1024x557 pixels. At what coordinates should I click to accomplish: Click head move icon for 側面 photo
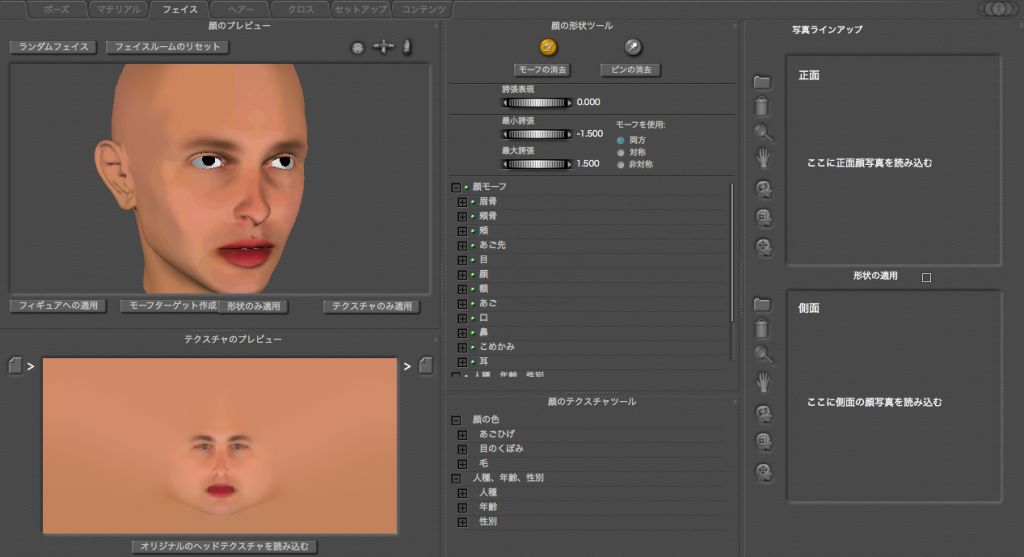point(763,471)
